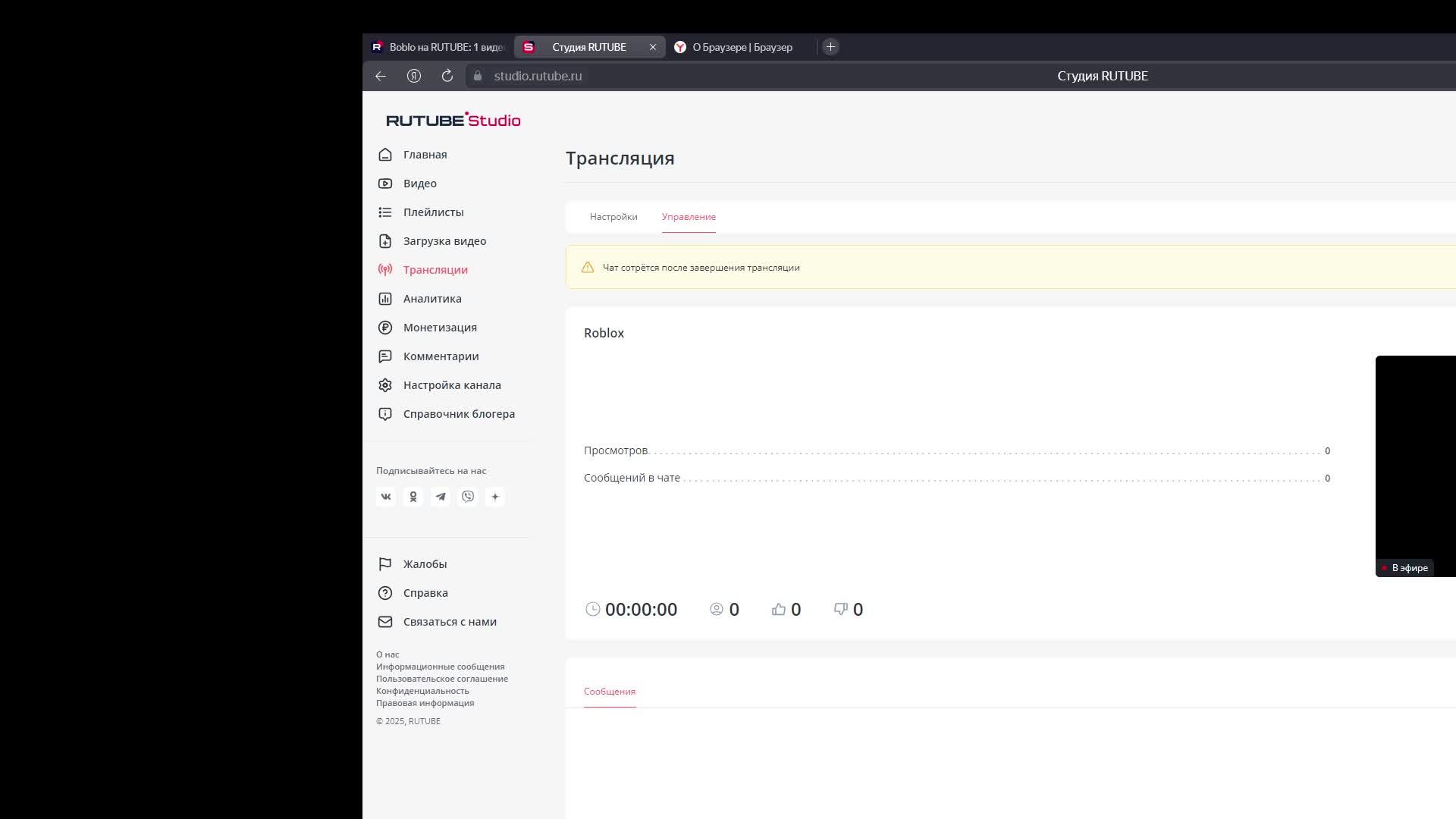Open the Telegram social link icon
This screenshot has width=1456, height=819.
tap(441, 497)
